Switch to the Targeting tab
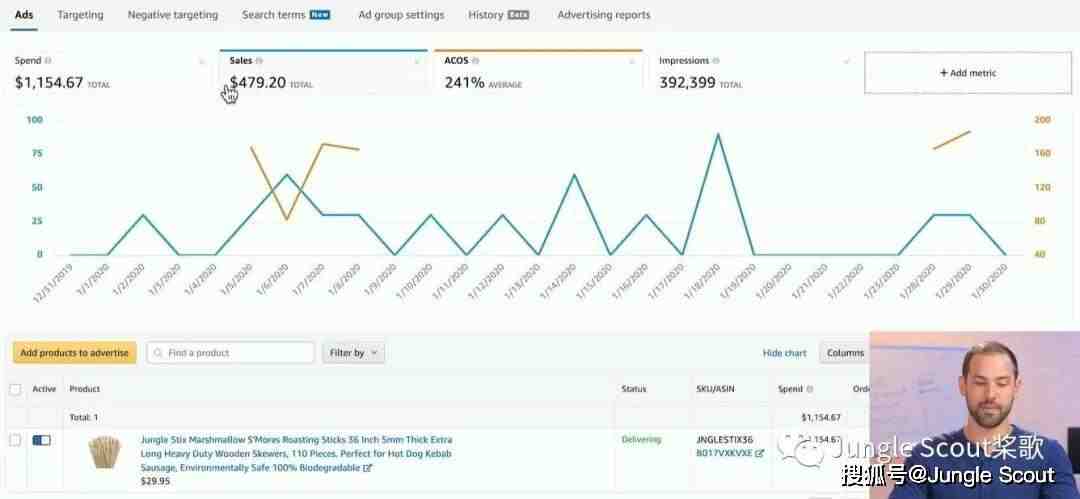 click(x=80, y=14)
